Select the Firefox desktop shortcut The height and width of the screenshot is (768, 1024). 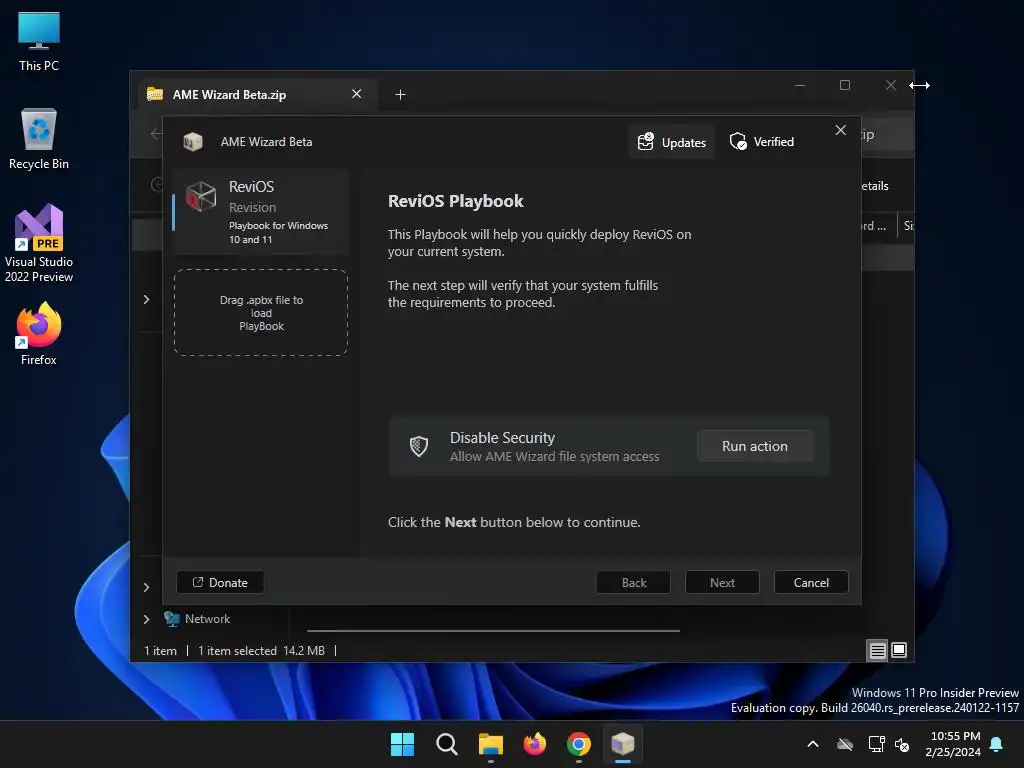tap(39, 334)
